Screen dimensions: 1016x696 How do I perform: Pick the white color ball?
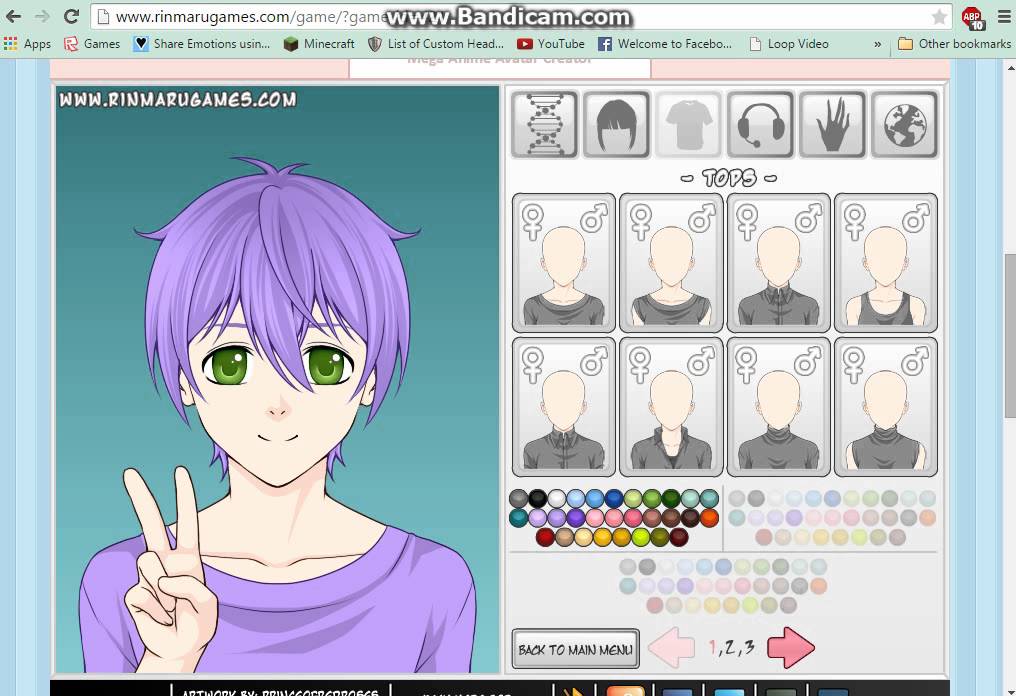[557, 498]
